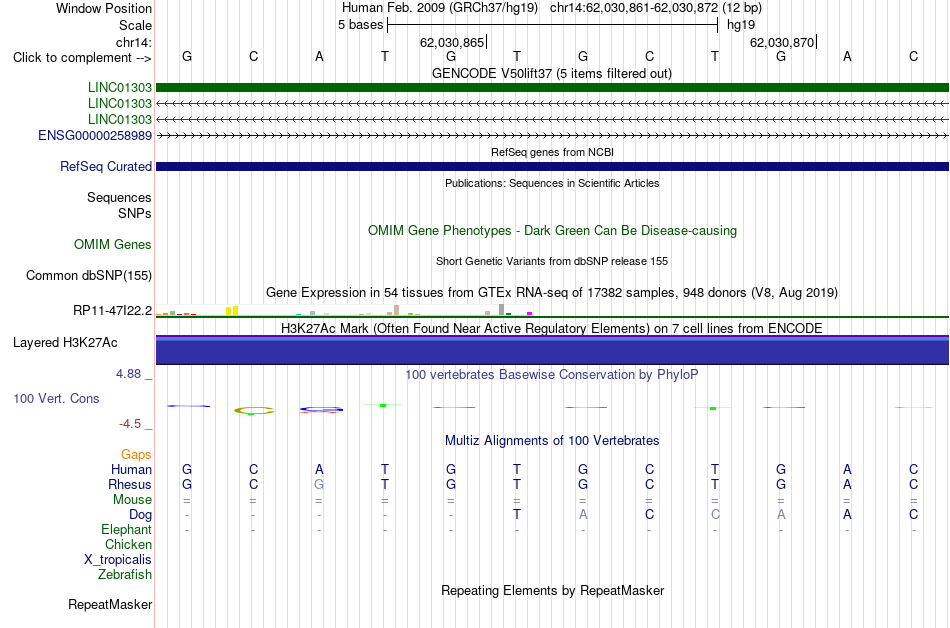950x628 pixels.
Task: Click the Scale track label
Action: (135, 25)
